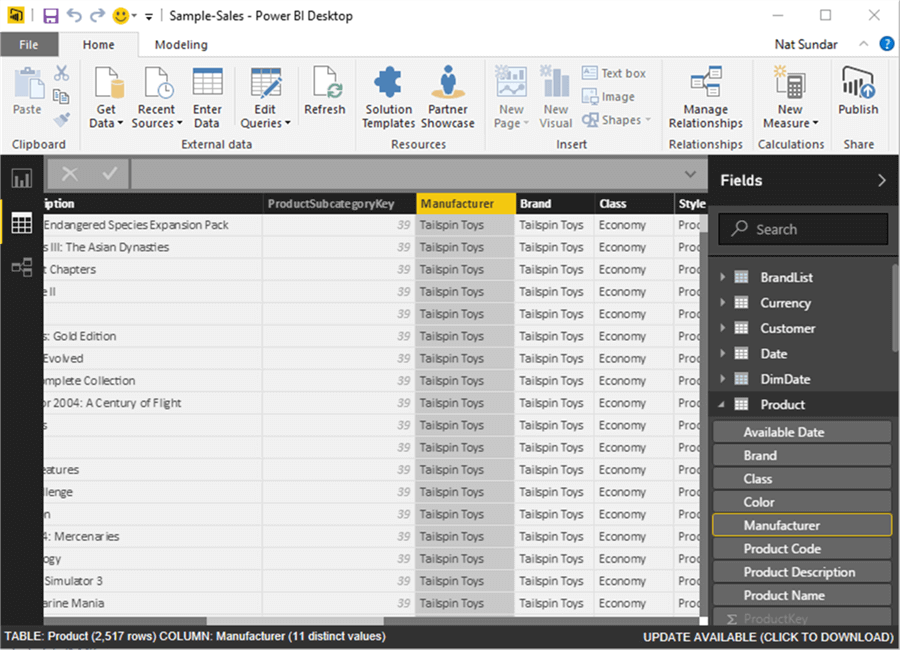Redo the last action
The height and width of the screenshot is (650, 900).
[x=98, y=16]
